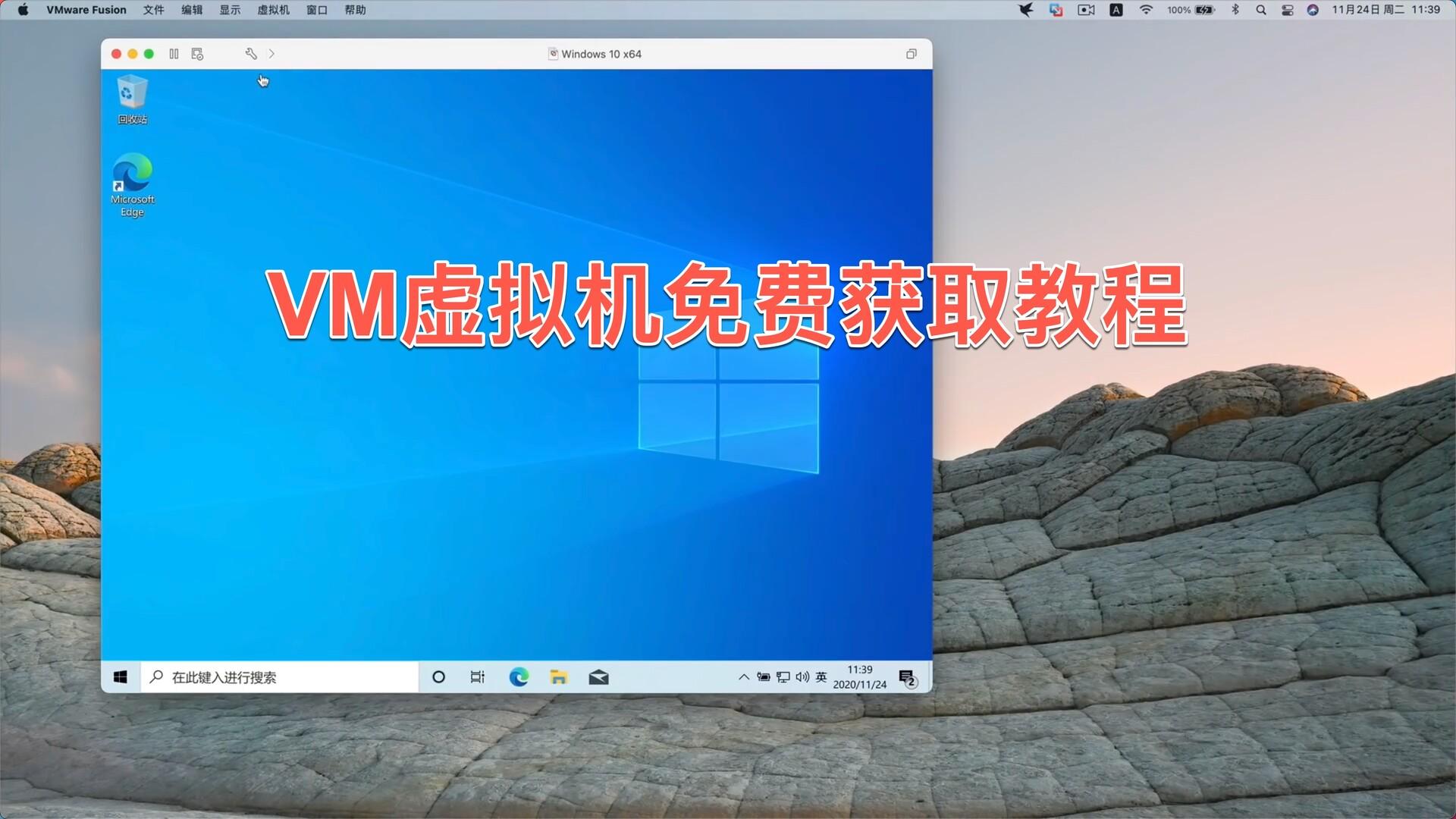Viewport: 1456px width, 819px height.
Task: Click Microsoft Edge icon in taskbar
Action: pyautogui.click(x=519, y=677)
